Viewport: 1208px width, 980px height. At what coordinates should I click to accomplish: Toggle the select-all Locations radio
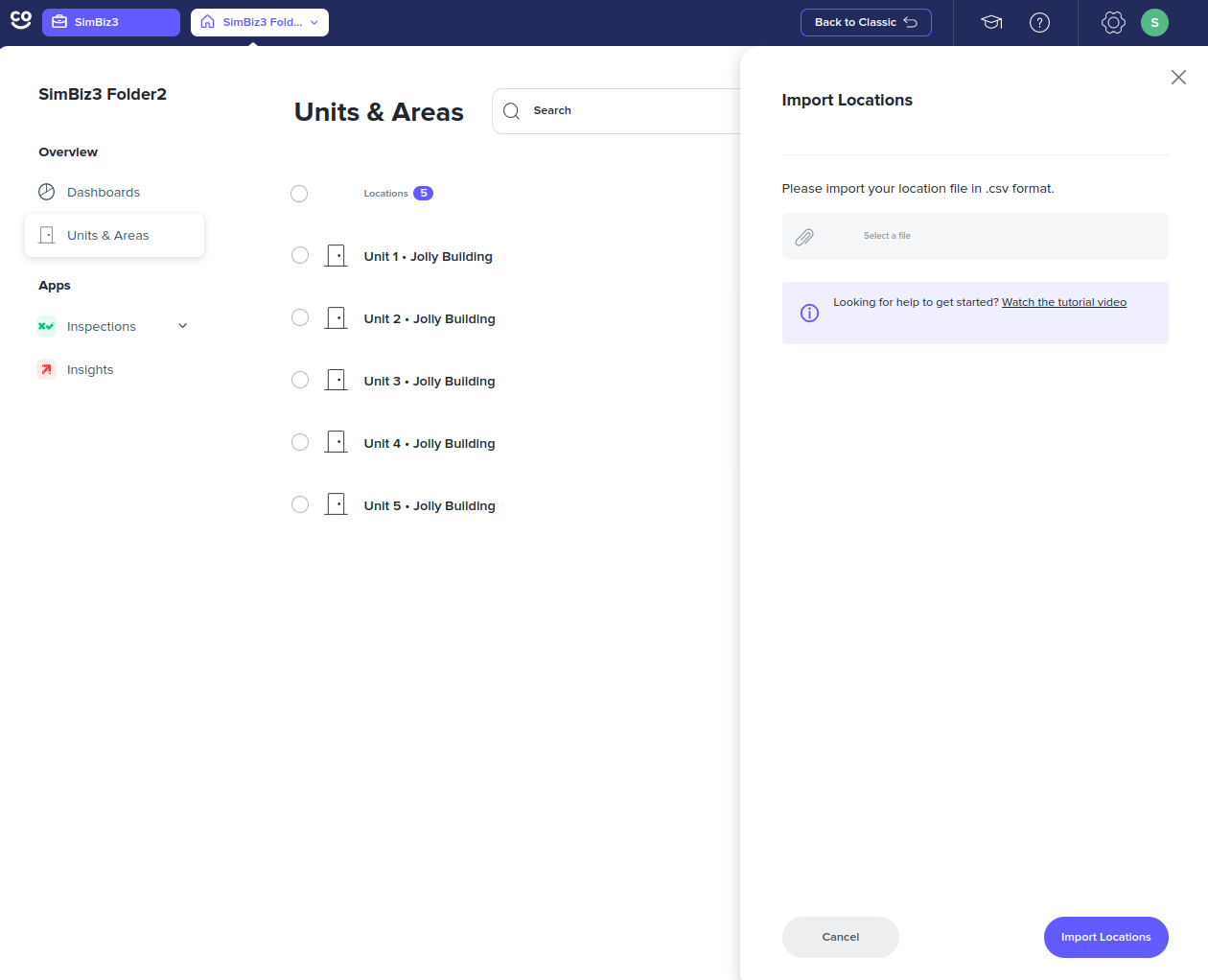(x=299, y=194)
